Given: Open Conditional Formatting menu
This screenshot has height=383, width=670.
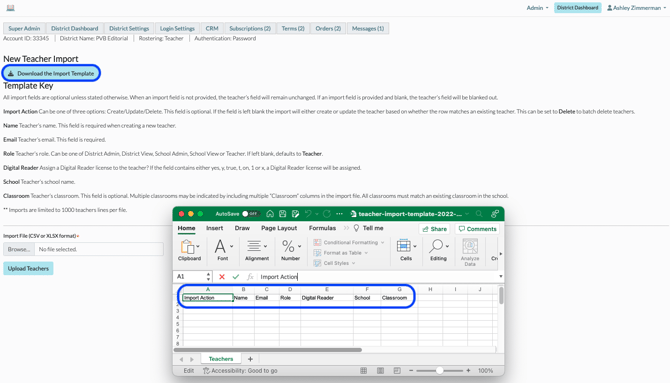Looking at the screenshot, I should coord(349,242).
